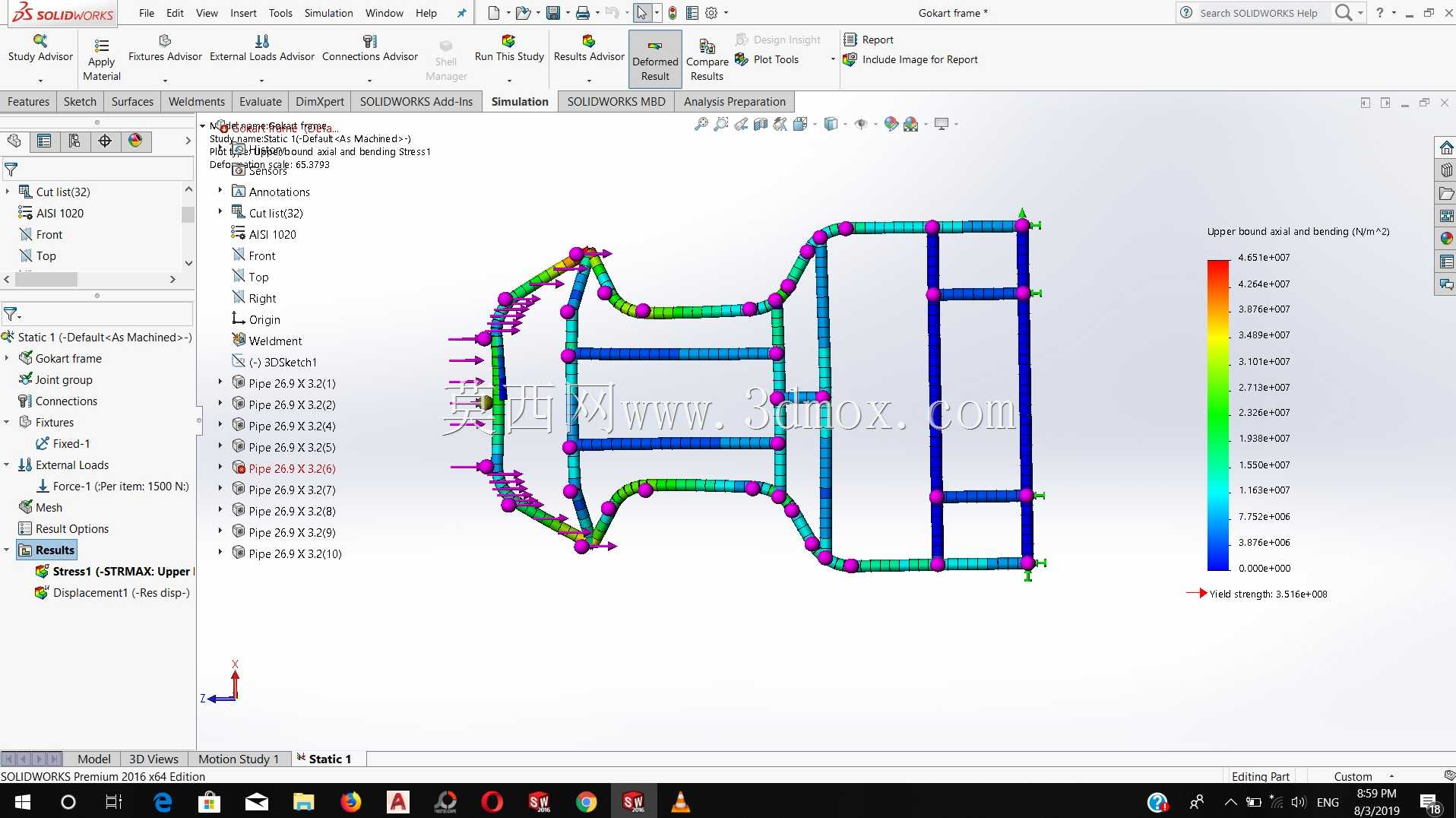Click the Print icon in the top toolbar
This screenshot has height=818, width=1456.
click(583, 13)
